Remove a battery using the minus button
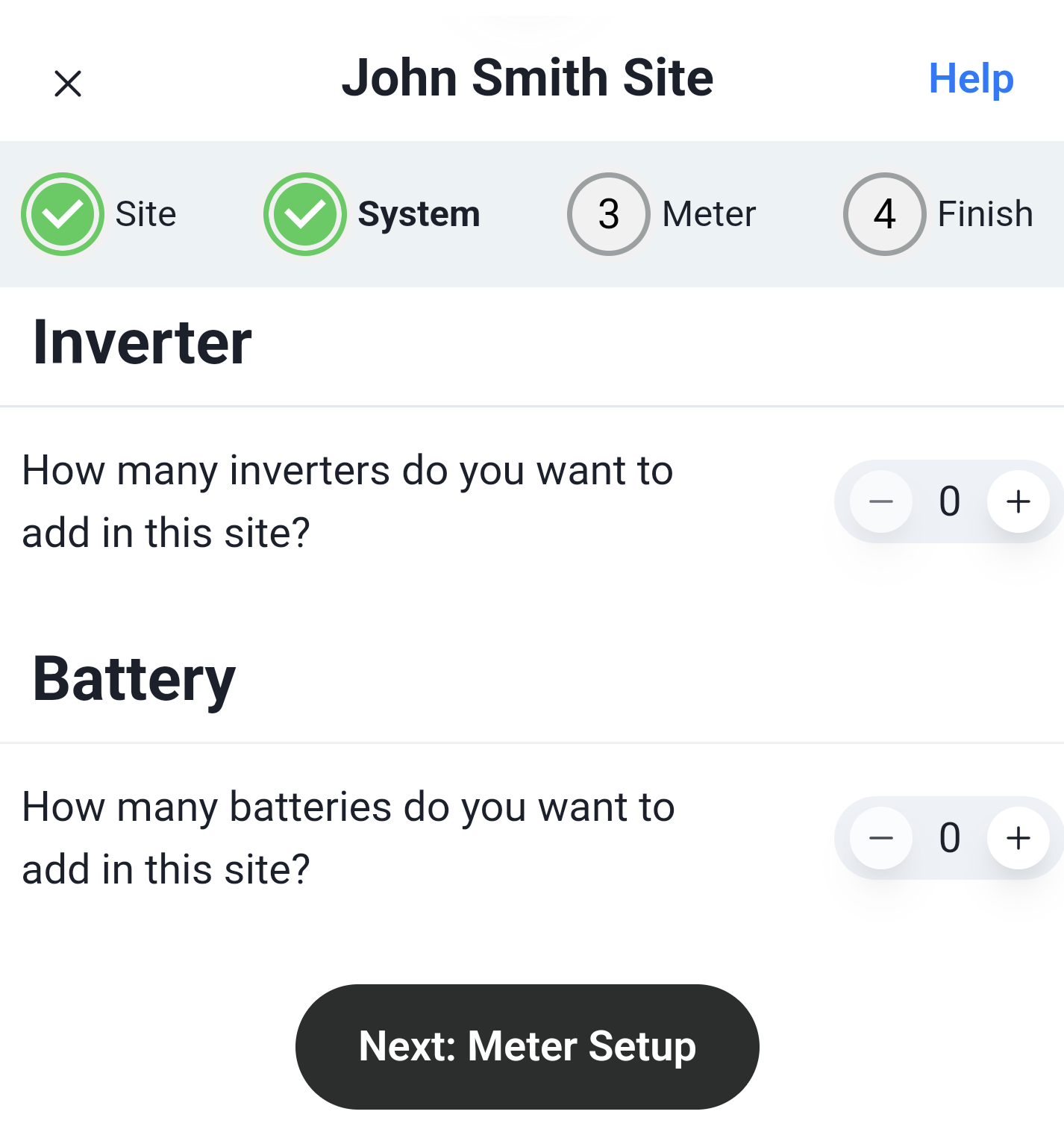 [881, 838]
